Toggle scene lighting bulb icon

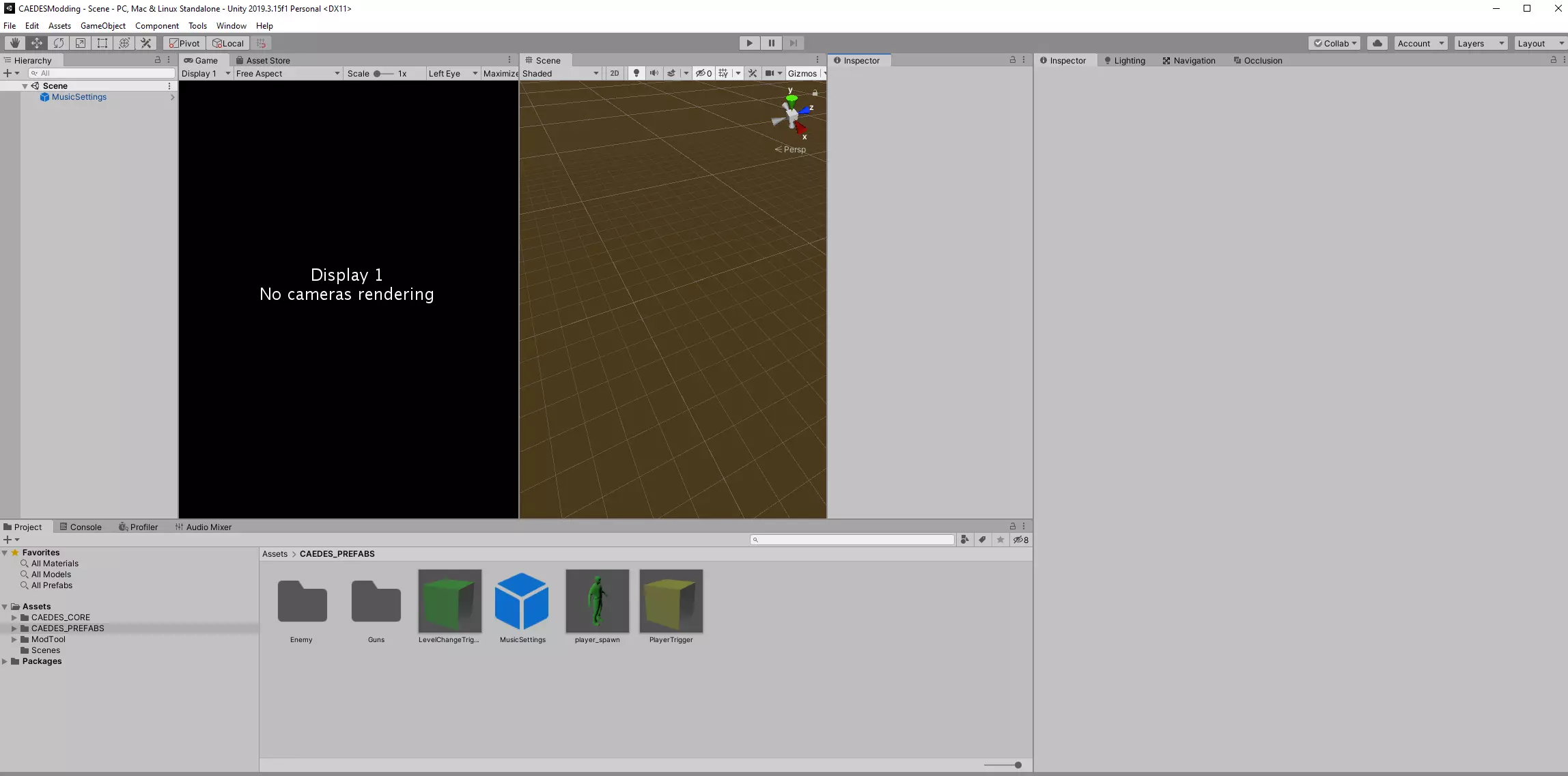(x=636, y=73)
